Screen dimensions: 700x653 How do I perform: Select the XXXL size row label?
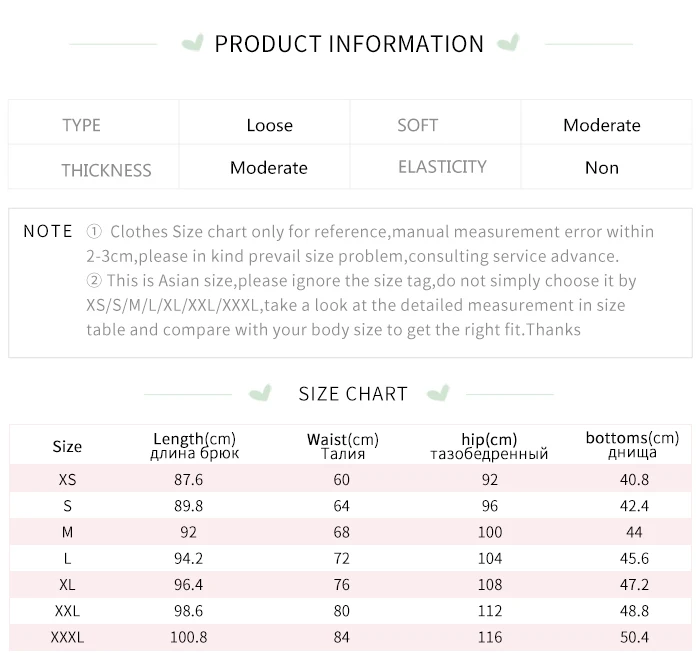67,637
